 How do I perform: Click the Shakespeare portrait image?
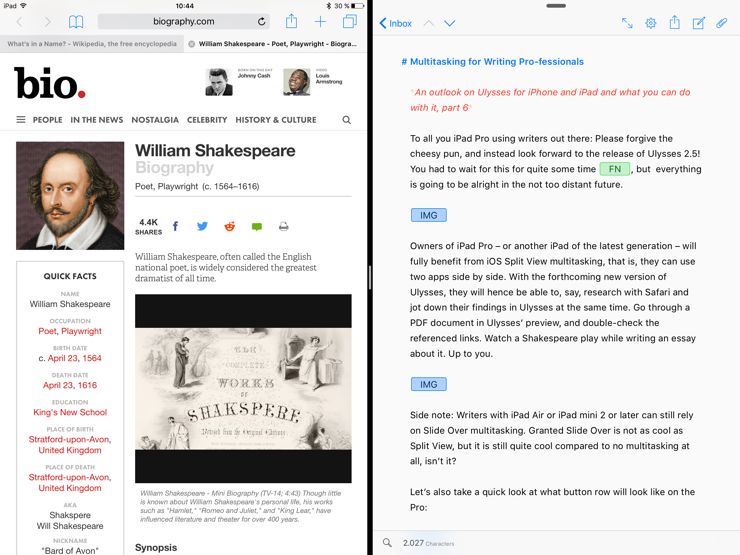[x=70, y=195]
